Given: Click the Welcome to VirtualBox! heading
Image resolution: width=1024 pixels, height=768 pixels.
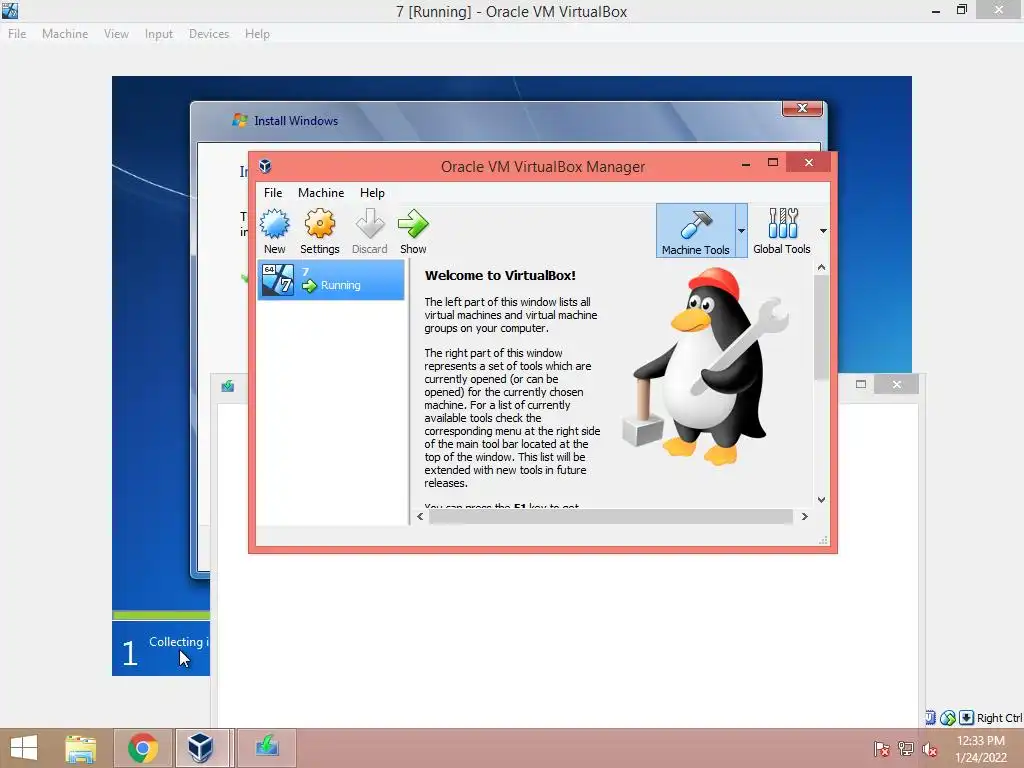Looking at the screenshot, I should (500, 276).
